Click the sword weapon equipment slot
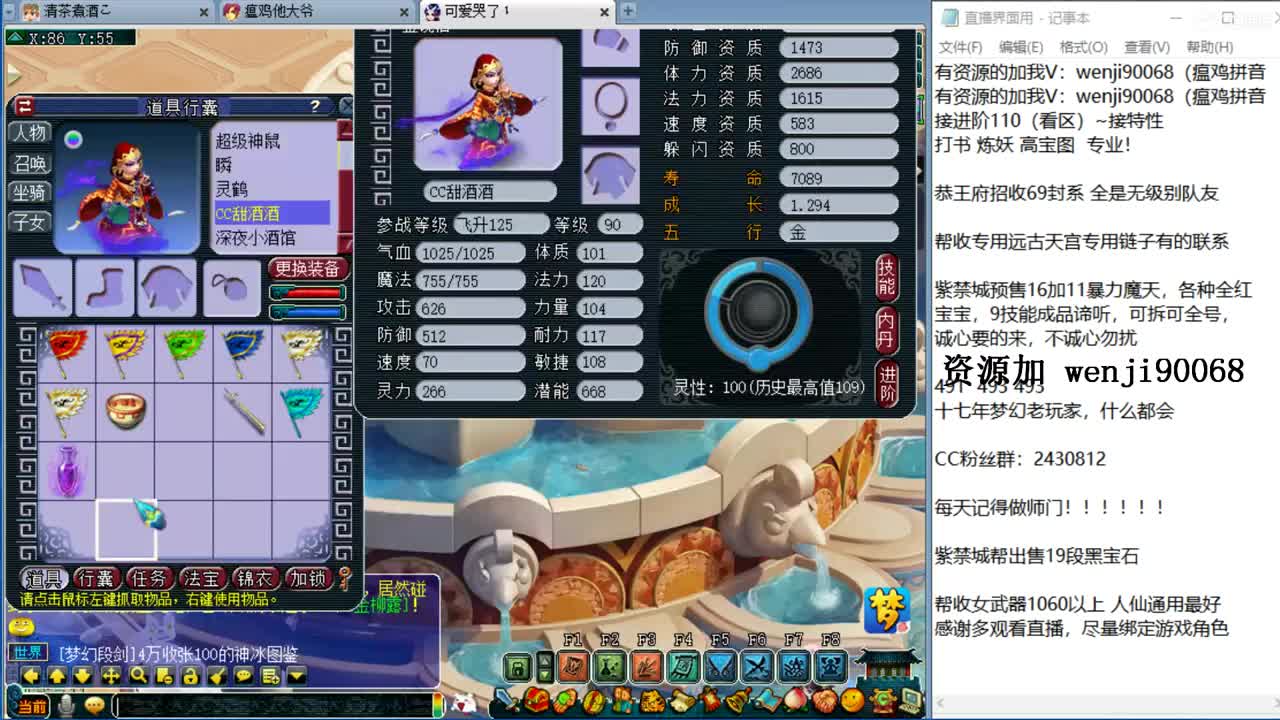The height and width of the screenshot is (720, 1280). 42,288
